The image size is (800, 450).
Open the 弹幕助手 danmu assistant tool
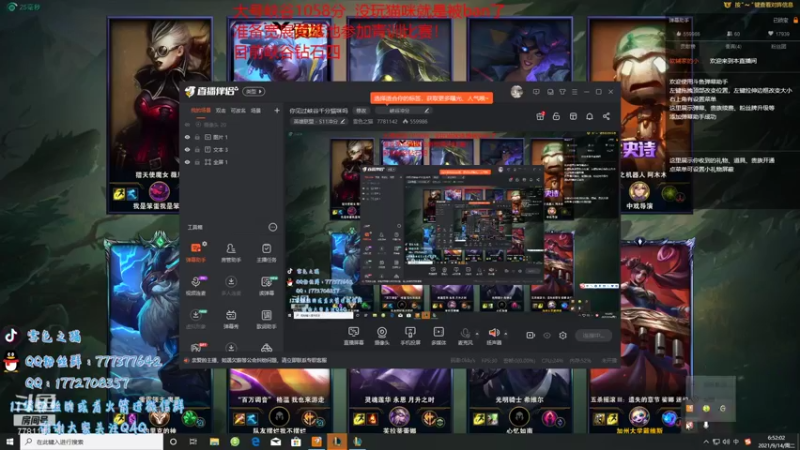coord(196,253)
